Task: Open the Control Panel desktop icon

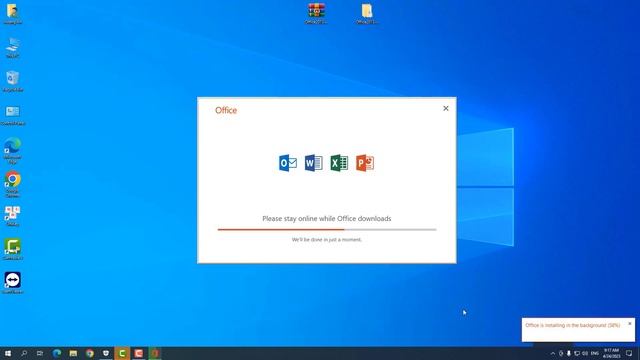Action: (x=13, y=115)
